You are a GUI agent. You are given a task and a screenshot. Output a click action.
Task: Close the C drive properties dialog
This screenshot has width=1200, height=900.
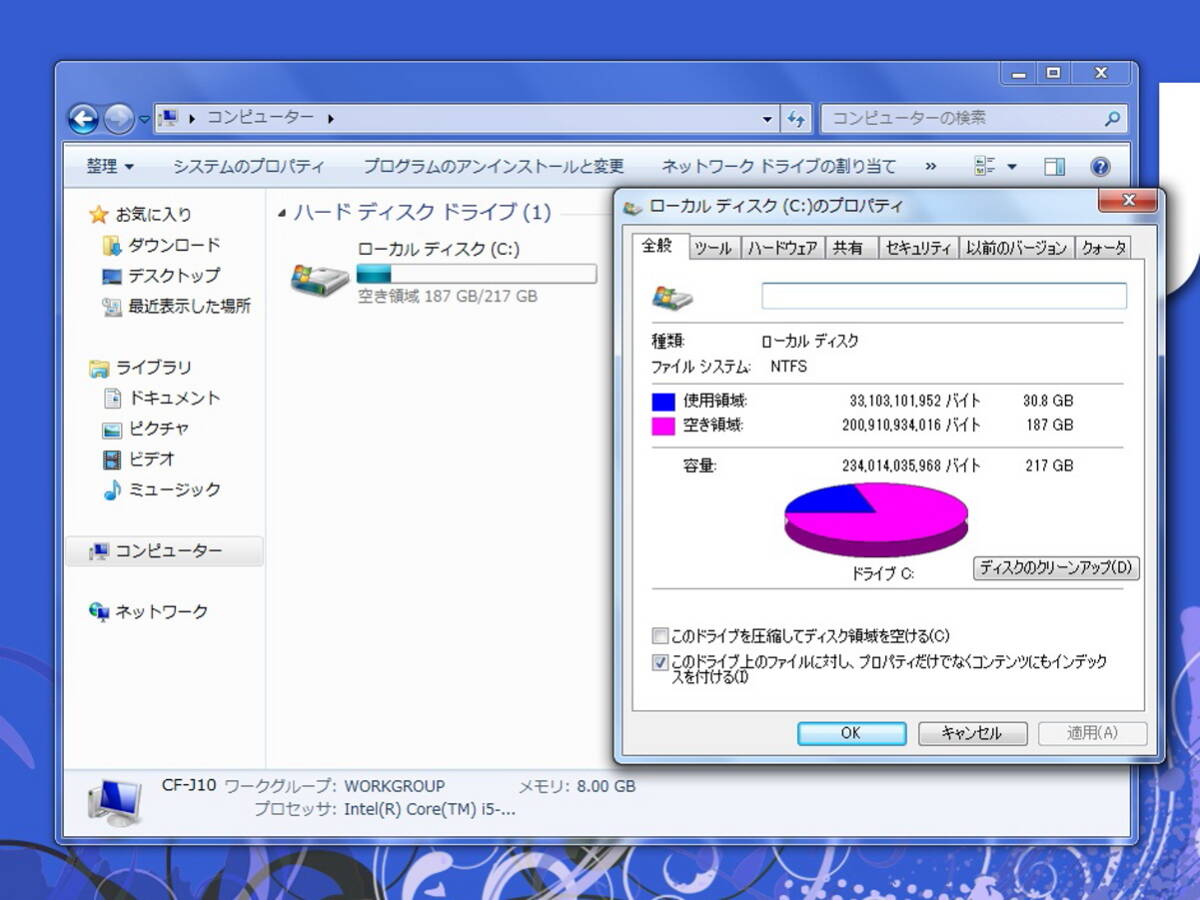point(1129,201)
